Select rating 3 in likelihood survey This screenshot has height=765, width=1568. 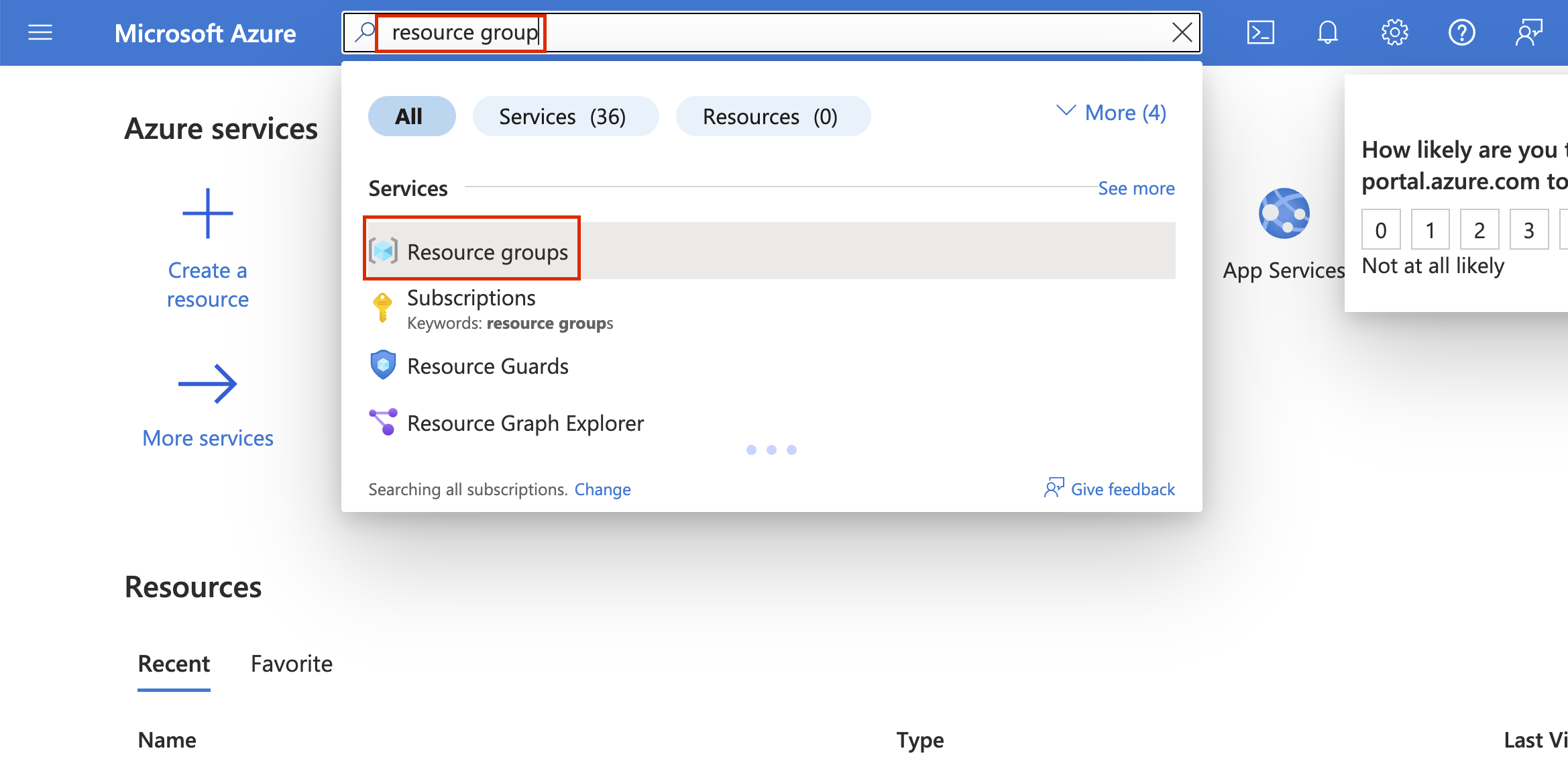1528,230
